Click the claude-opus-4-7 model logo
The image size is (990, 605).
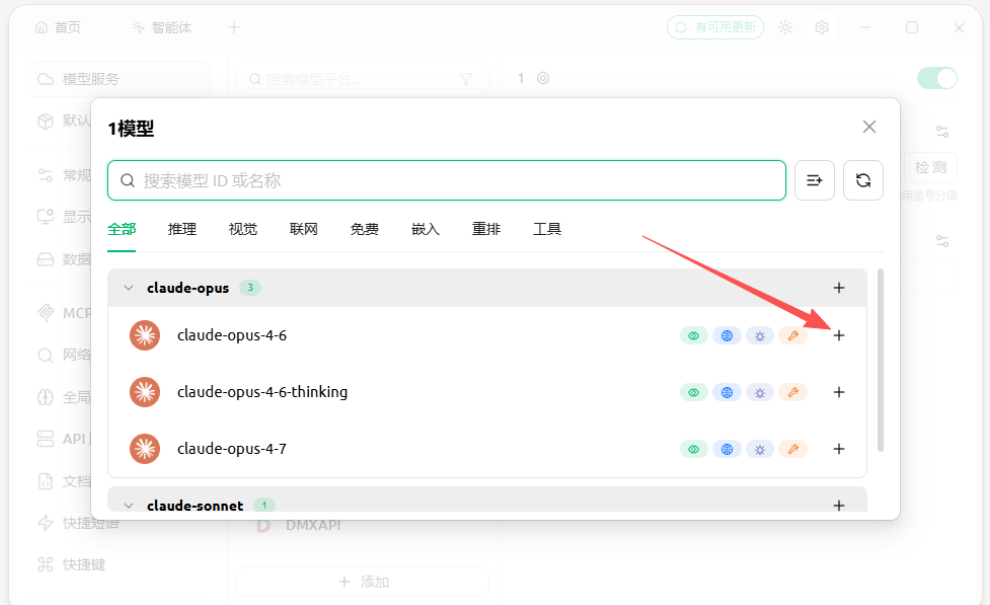145,449
